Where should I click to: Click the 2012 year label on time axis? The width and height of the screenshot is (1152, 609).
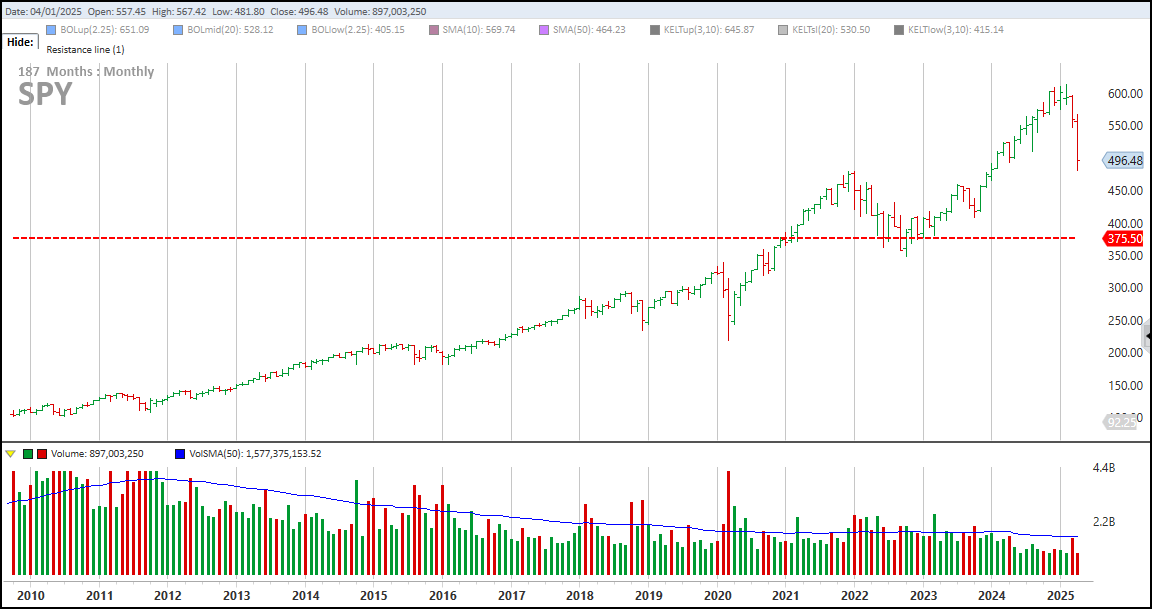pos(168,594)
